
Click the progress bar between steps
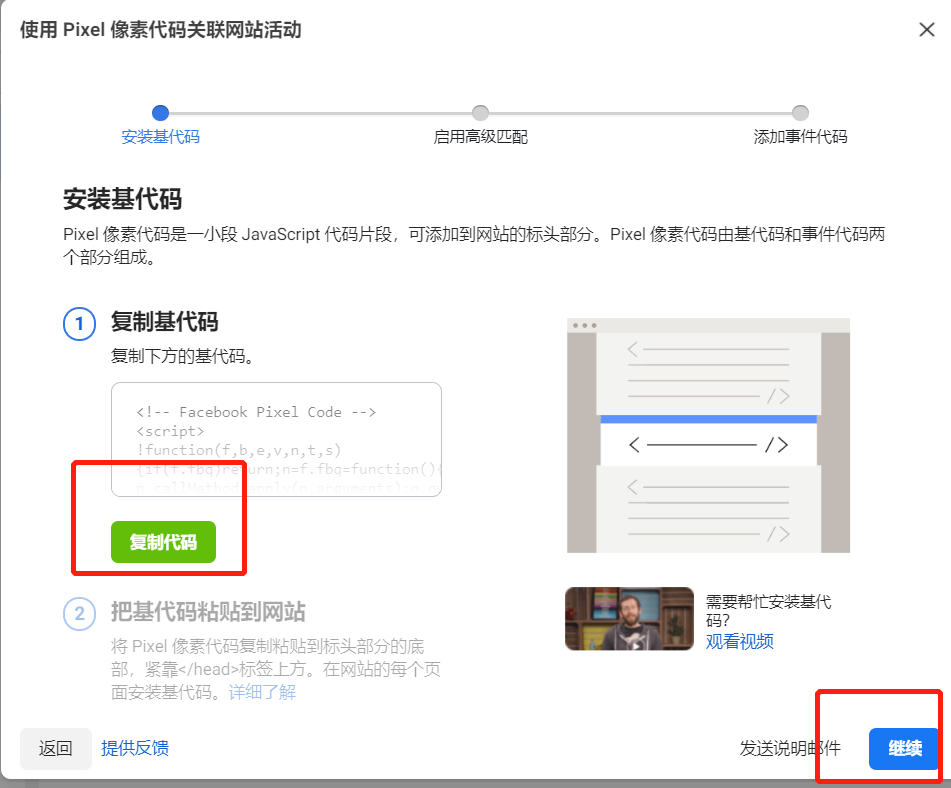point(320,113)
